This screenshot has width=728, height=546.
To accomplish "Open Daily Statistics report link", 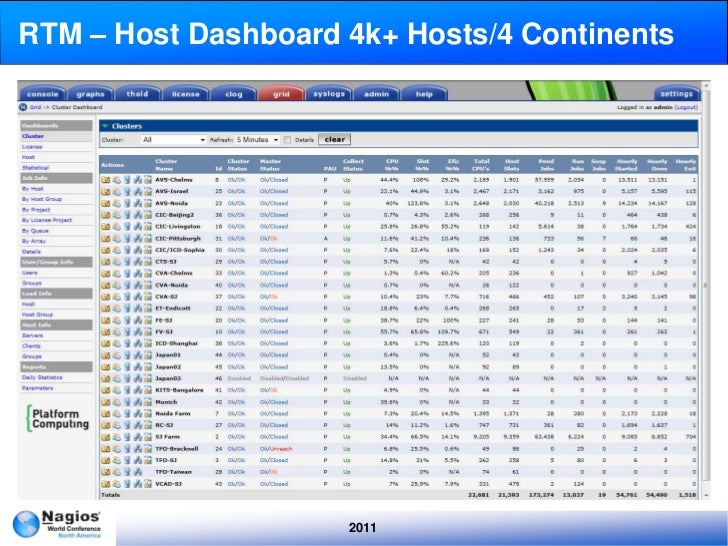I will pyautogui.click(x=42, y=377).
